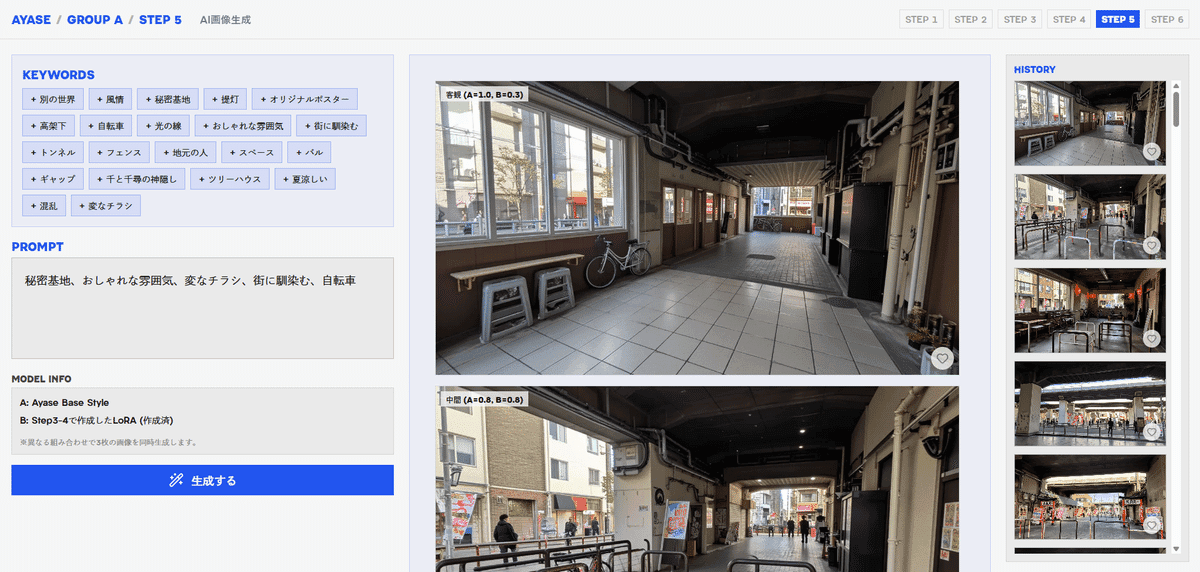Click the label 客観 (A=1.0, B=0.3)
The height and width of the screenshot is (572, 1200).
click(484, 94)
